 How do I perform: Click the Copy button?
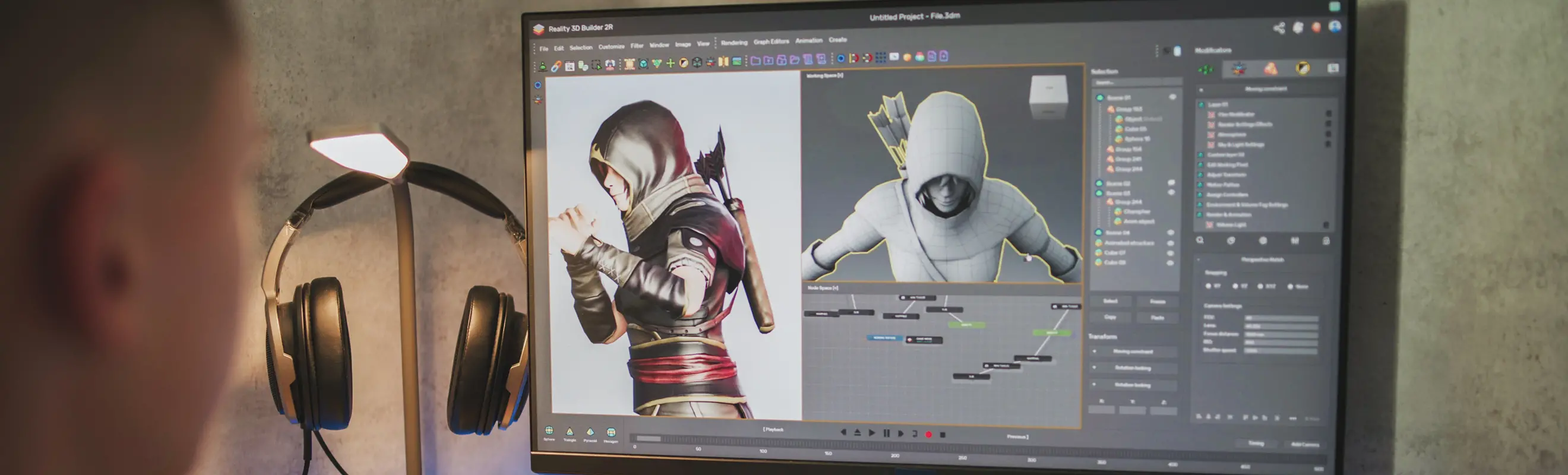[1110, 317]
